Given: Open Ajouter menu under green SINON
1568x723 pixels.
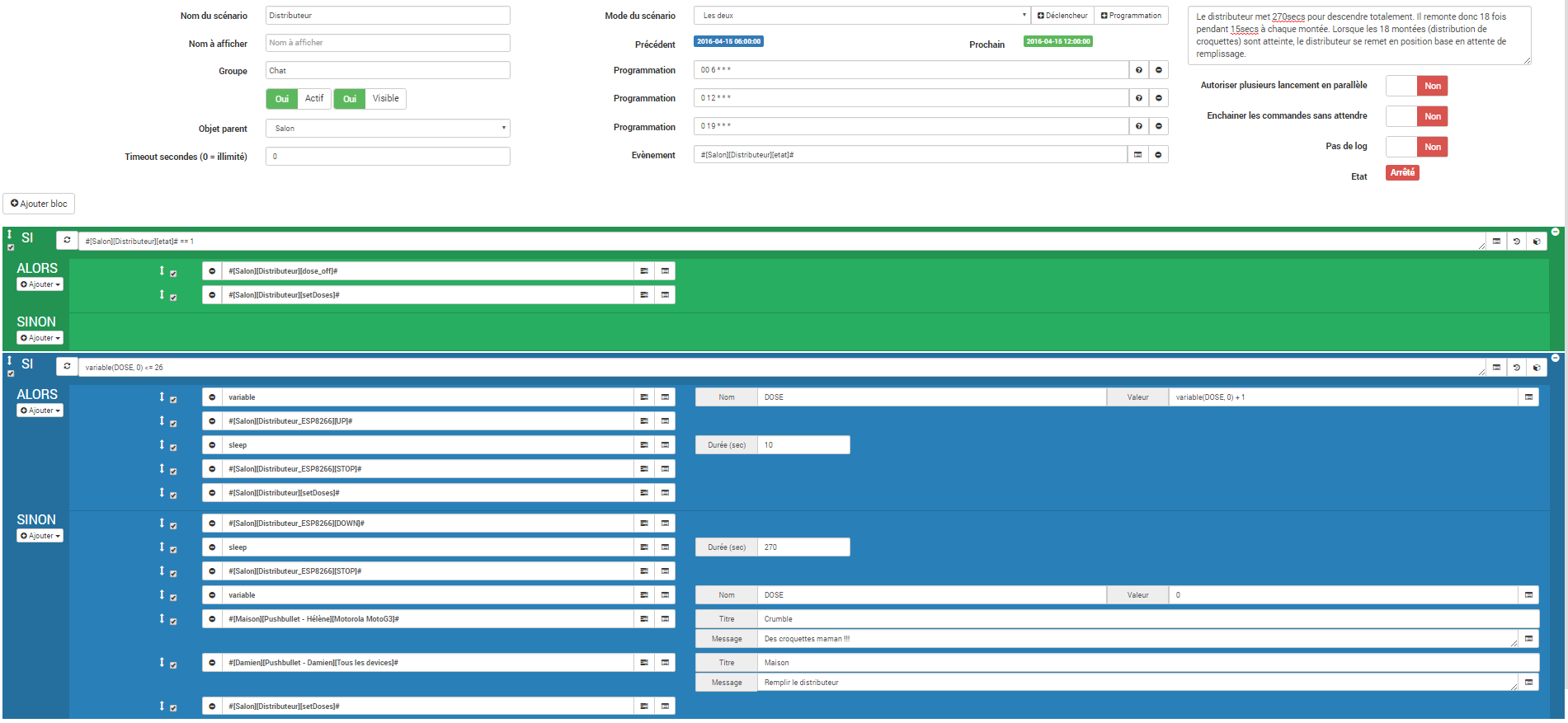Looking at the screenshot, I should [40, 338].
